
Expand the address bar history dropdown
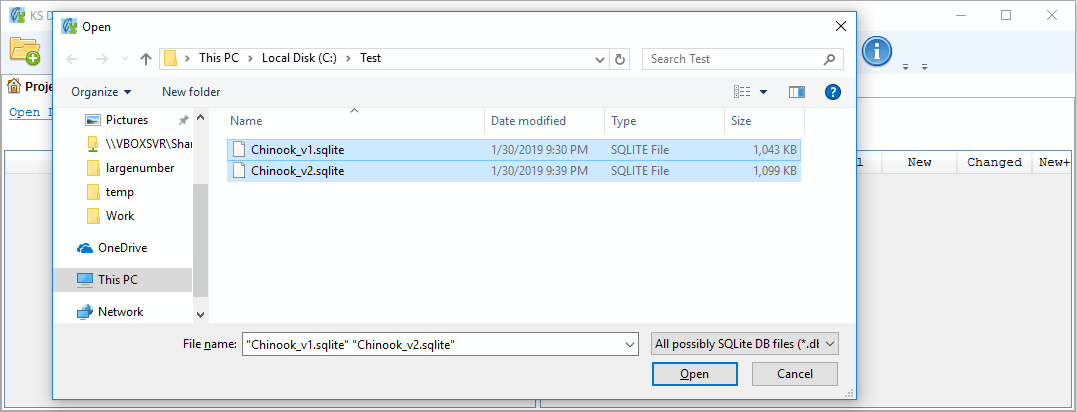(x=601, y=59)
